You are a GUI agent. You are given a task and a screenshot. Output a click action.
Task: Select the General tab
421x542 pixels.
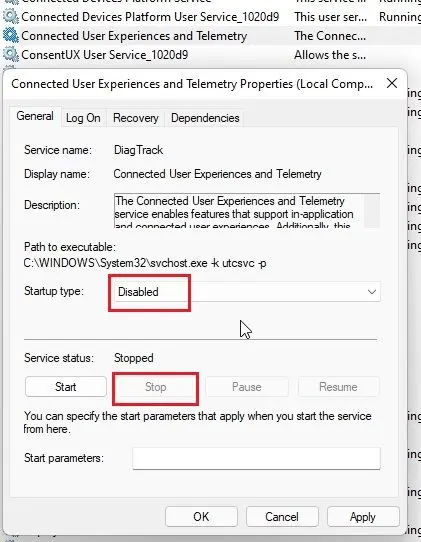click(x=35, y=116)
